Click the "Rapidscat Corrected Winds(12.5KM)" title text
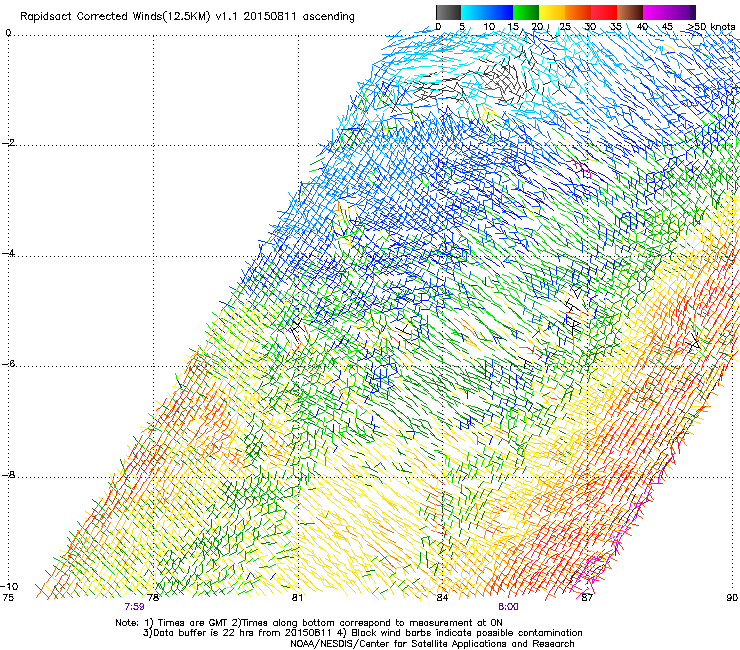Screen dimensions: 740x650 point(115,17)
